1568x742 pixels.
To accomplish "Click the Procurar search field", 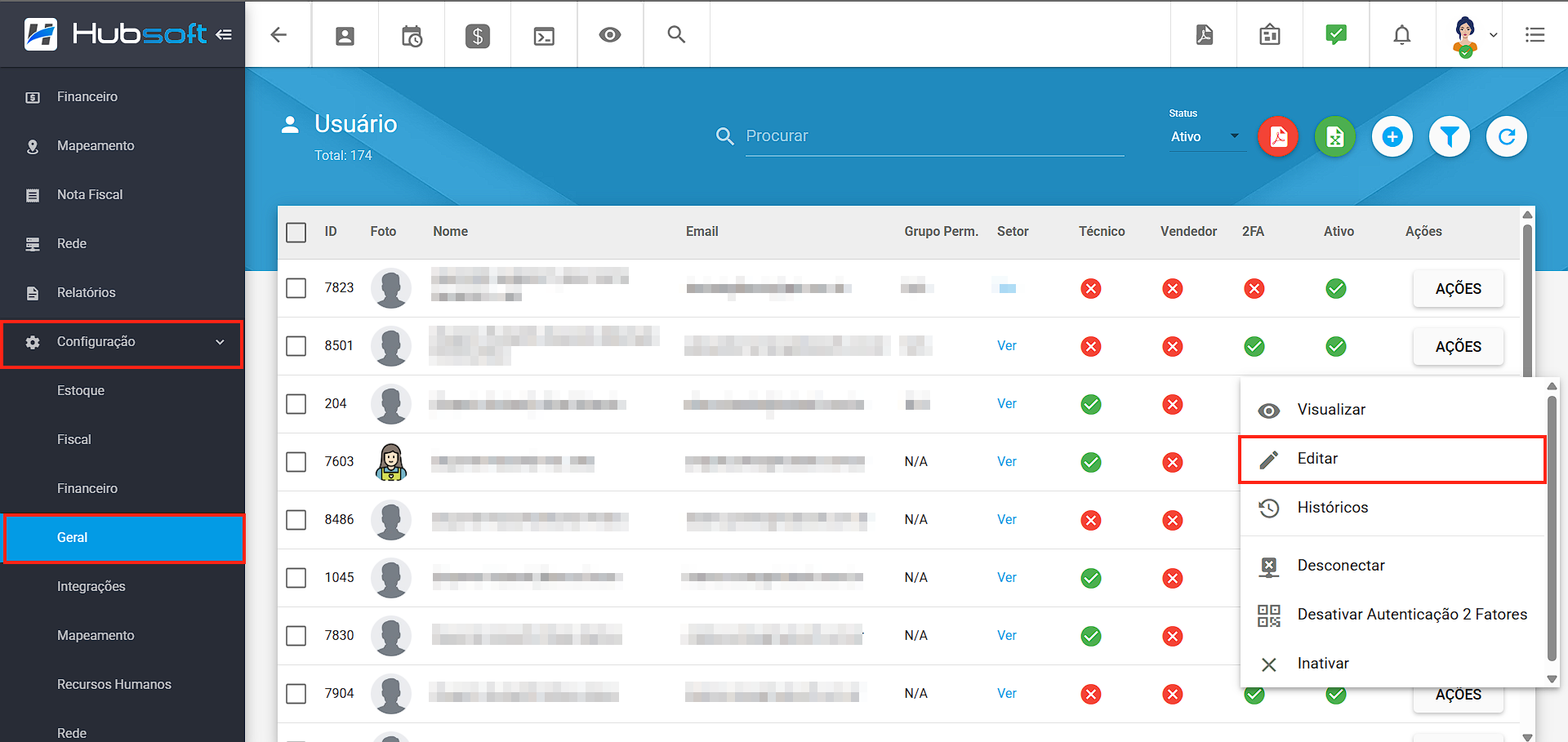I will tap(934, 136).
